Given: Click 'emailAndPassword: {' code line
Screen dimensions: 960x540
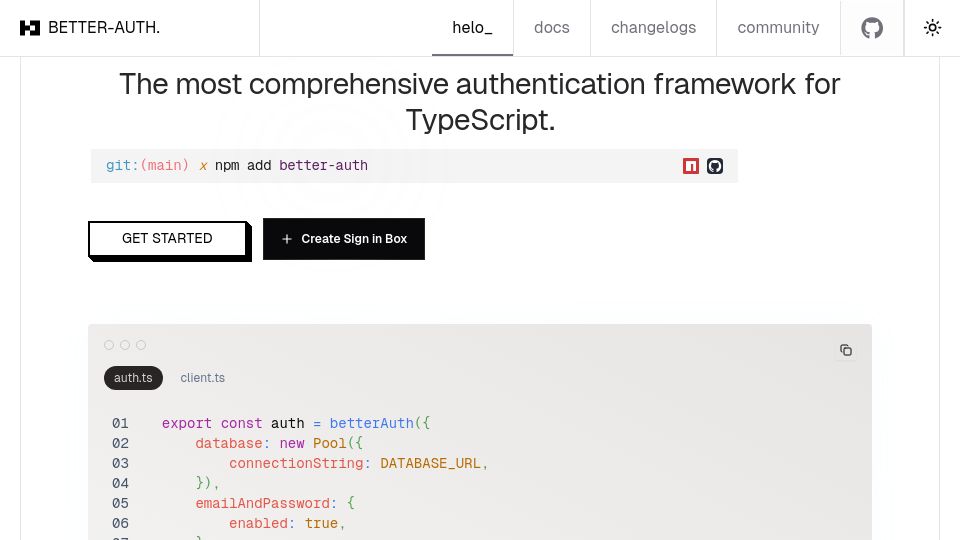Looking at the screenshot, I should (x=275, y=503).
